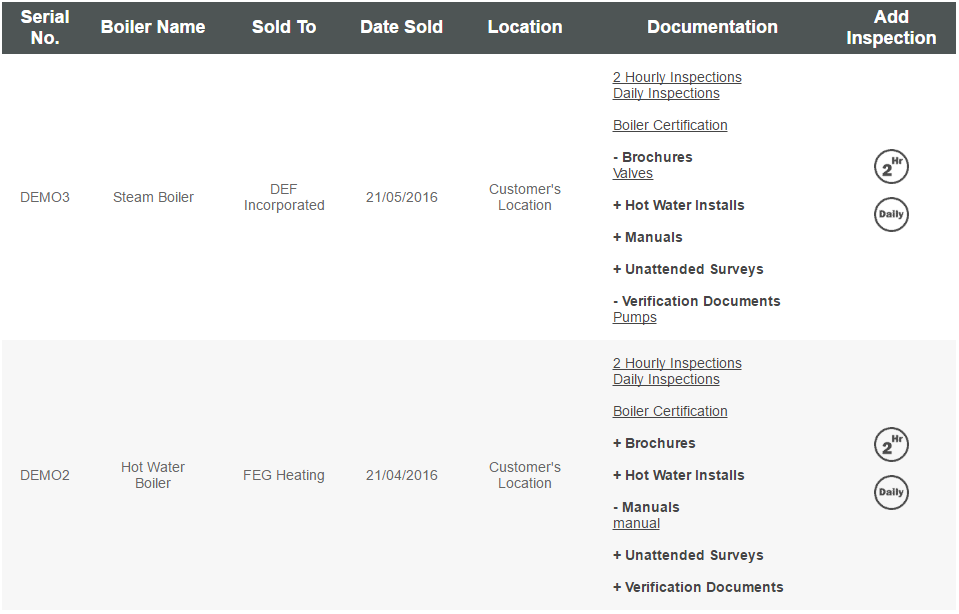This screenshot has height=614, width=959.
Task: Open the manual link under Manuals
Action: click(636, 523)
